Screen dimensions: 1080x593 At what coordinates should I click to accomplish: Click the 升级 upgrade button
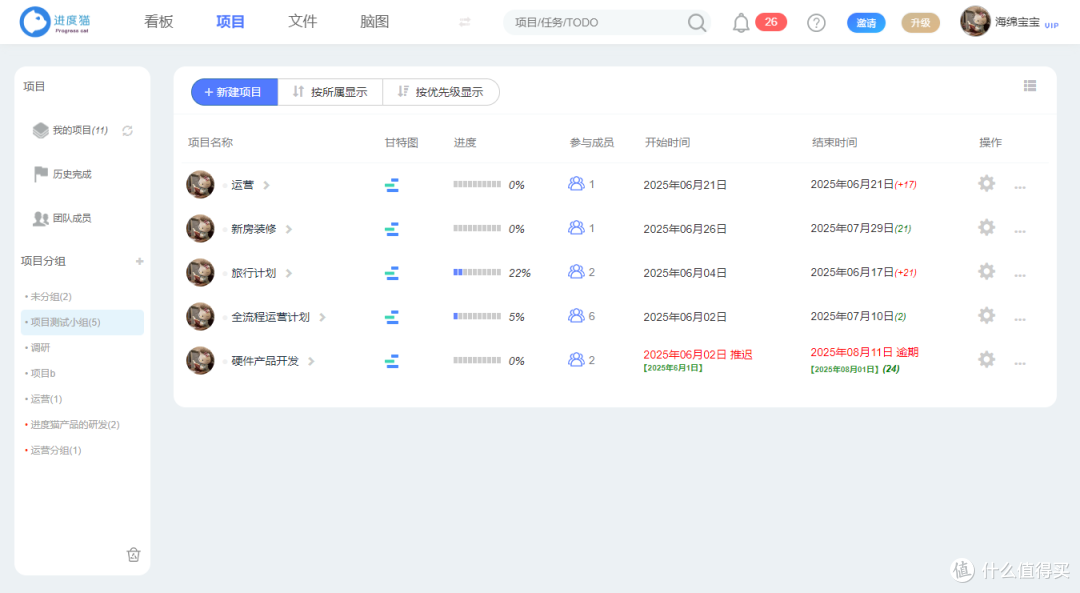point(920,23)
